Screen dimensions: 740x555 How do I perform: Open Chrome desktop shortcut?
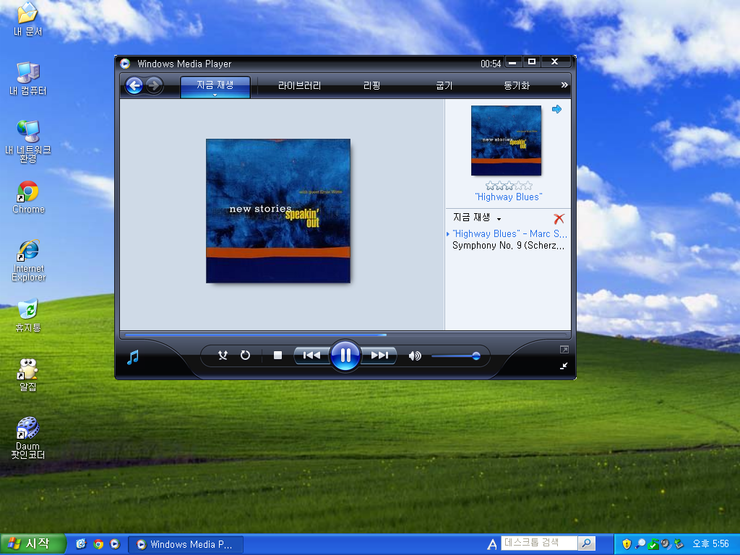tap(28, 197)
